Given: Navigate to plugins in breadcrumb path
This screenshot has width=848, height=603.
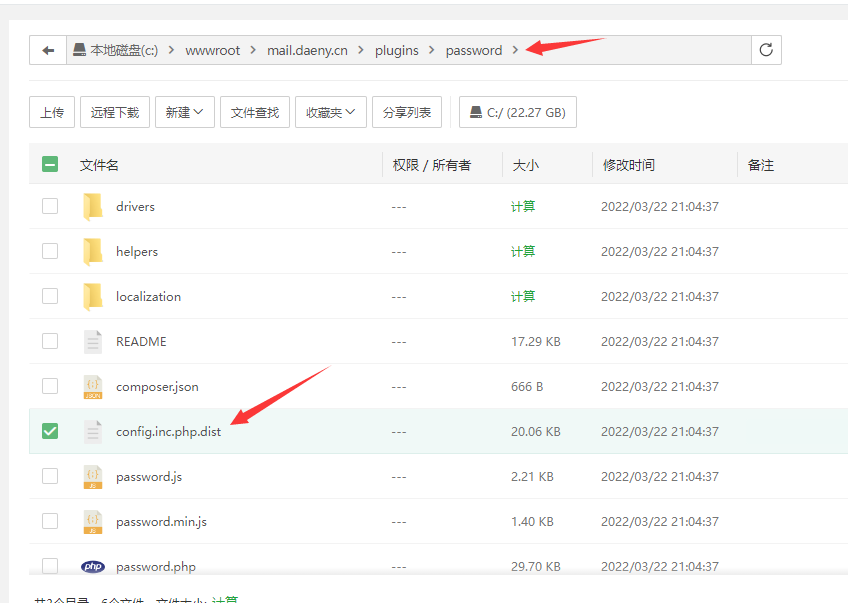Looking at the screenshot, I should (397, 50).
